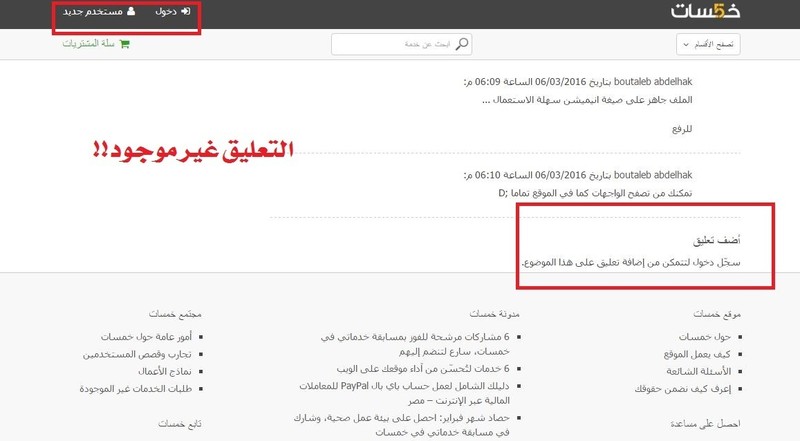This screenshot has height=441, width=800.
Task: Open blog post 6 خدمات لتُحسّن من أداء موقعك
Action: (423, 369)
